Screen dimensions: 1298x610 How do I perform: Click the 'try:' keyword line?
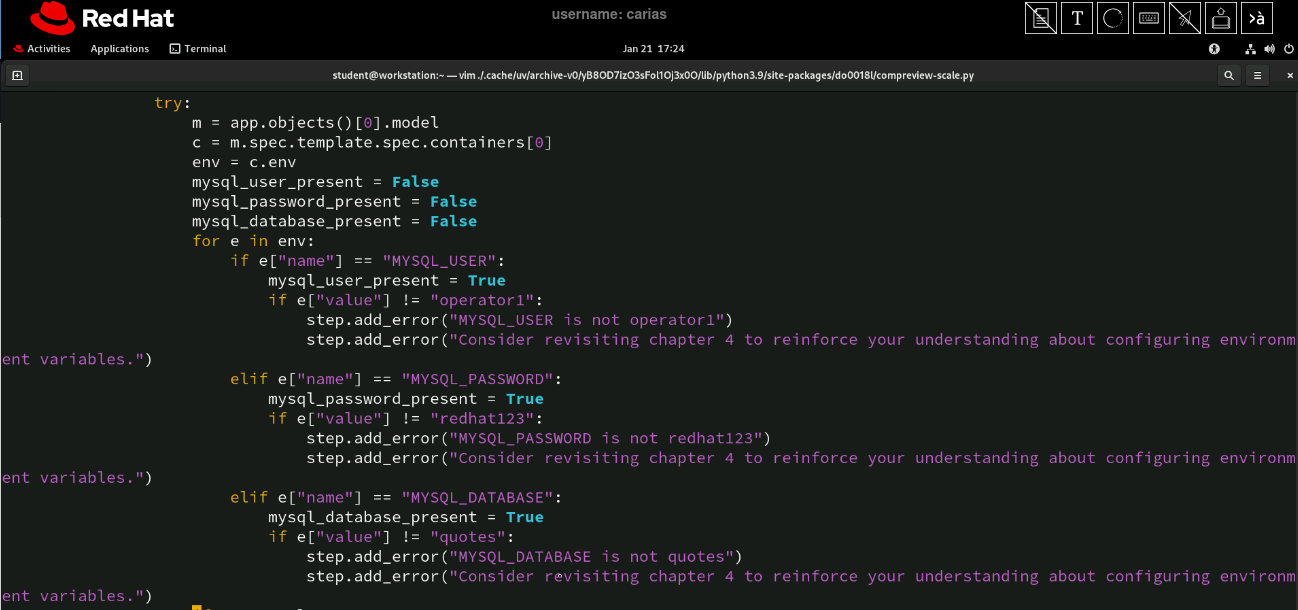pos(172,103)
